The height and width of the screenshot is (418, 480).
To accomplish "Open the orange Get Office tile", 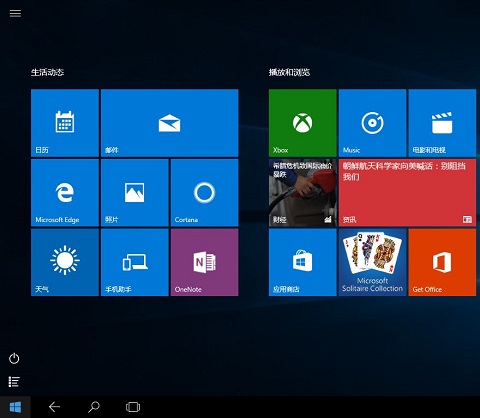I will pyautogui.click(x=442, y=262).
